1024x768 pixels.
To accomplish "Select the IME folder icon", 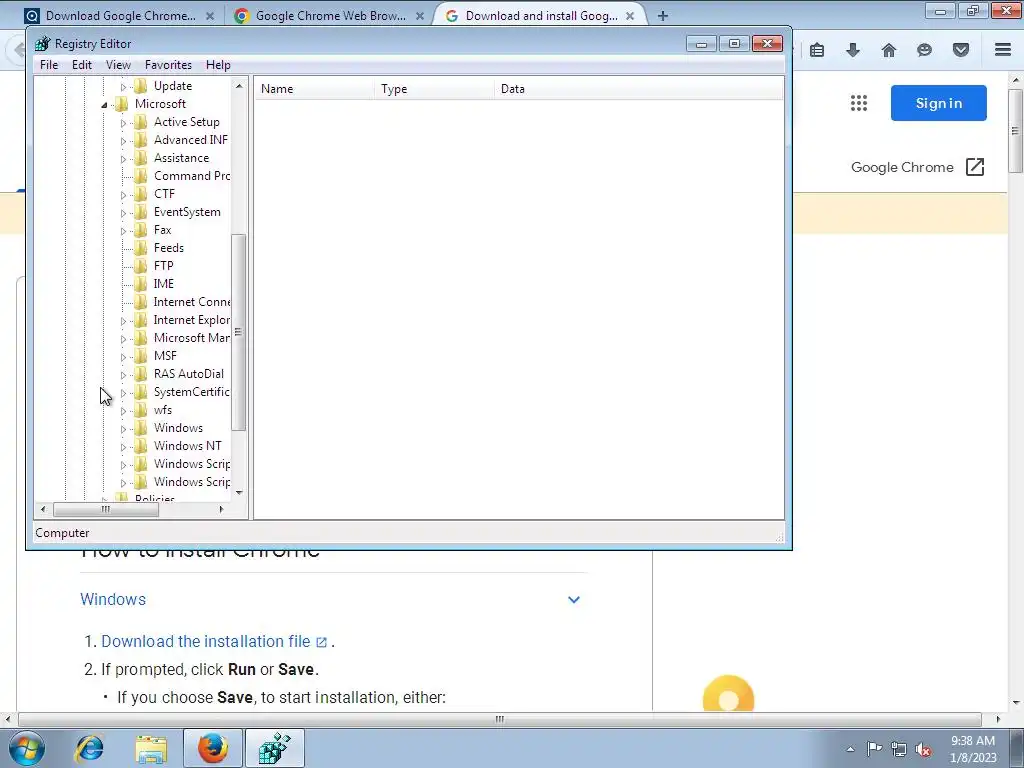I will (x=140, y=283).
